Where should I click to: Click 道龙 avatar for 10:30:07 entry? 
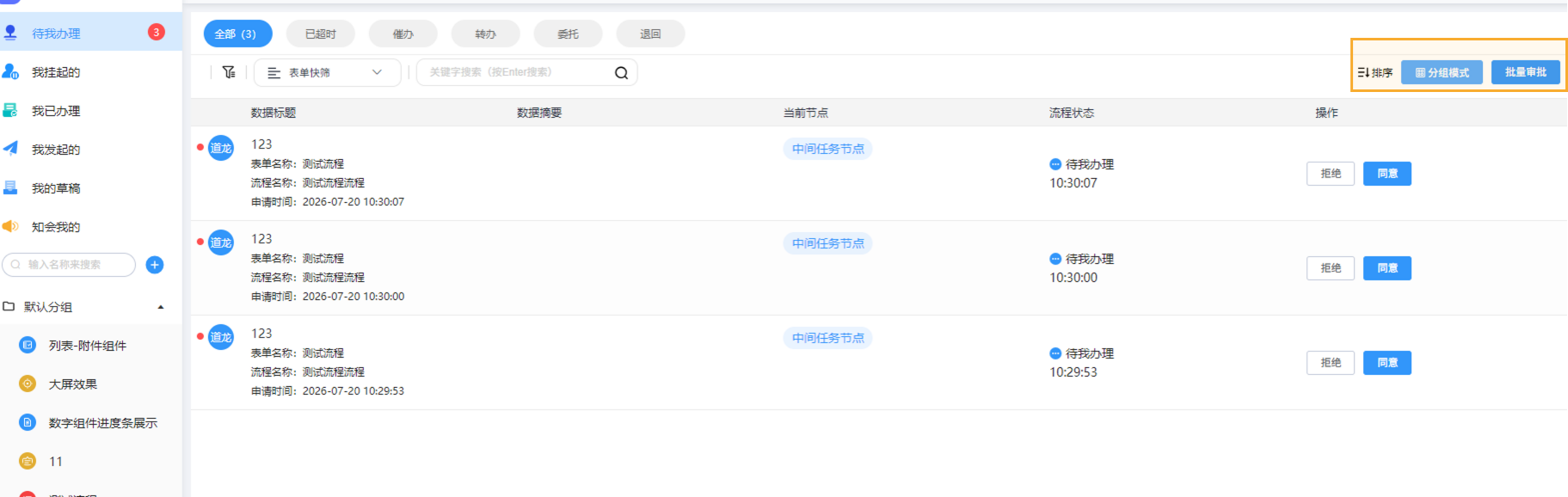tap(221, 148)
